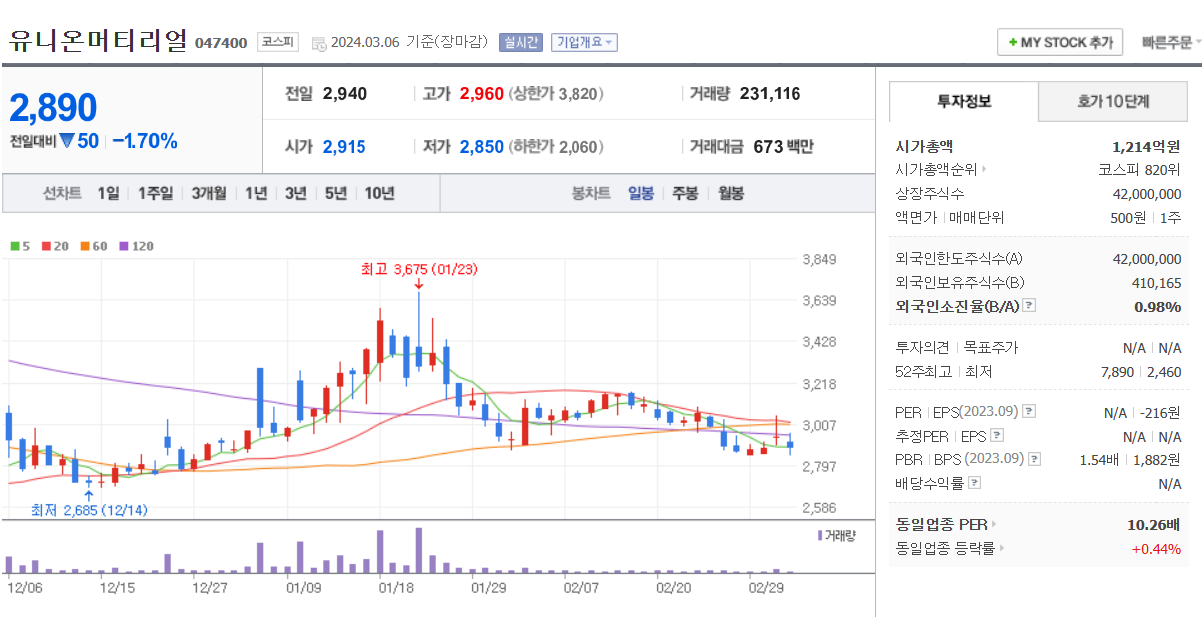The width and height of the screenshot is (1203, 617).
Task: Open help icon next to 배당수익률
Action: coord(975,484)
